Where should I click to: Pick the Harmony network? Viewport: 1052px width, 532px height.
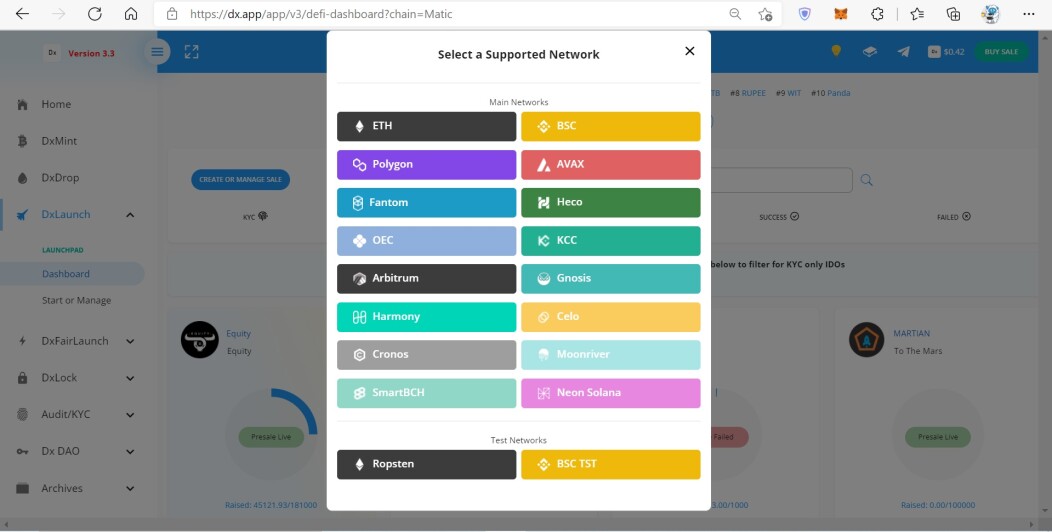pos(427,317)
